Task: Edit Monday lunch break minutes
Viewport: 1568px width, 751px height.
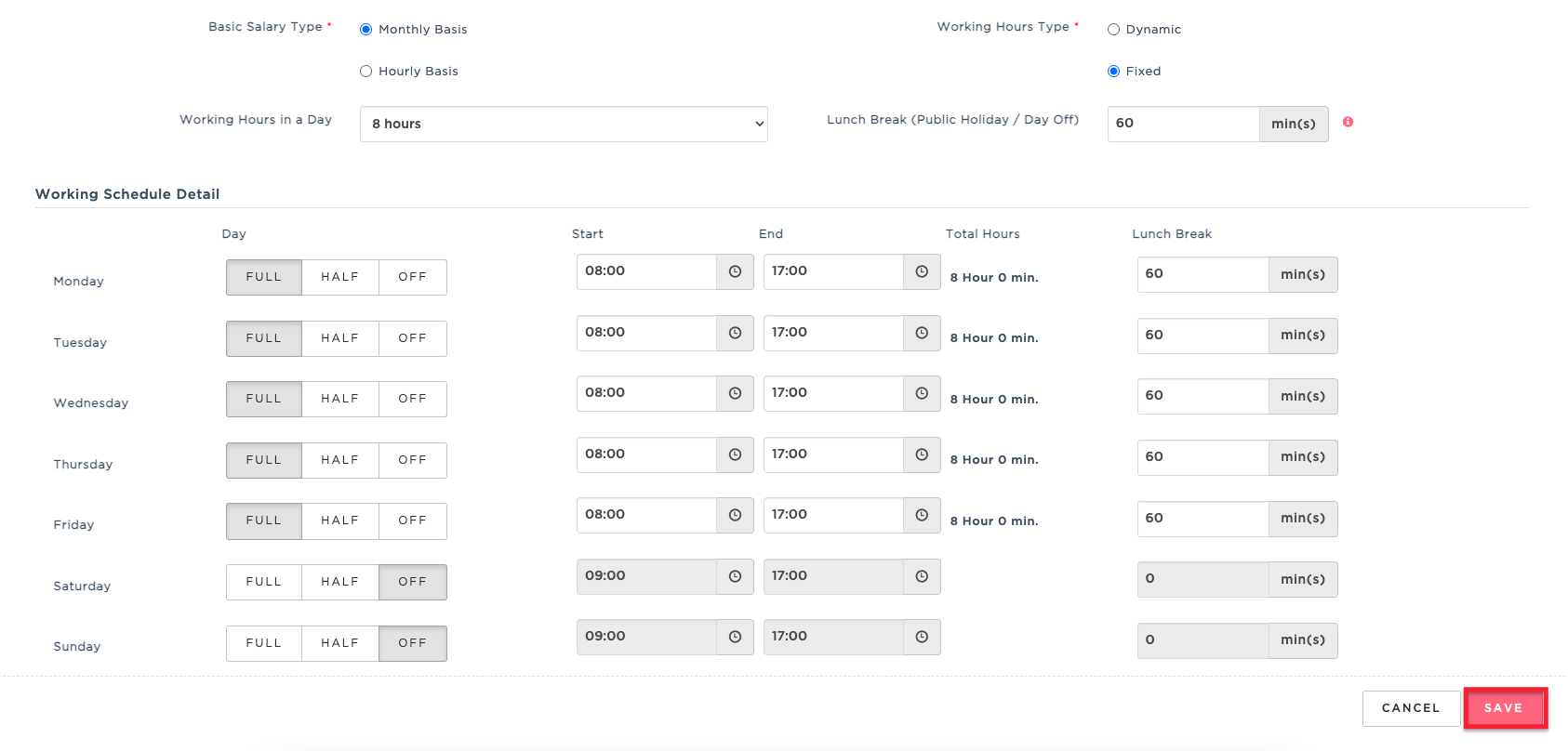Action: [1203, 274]
